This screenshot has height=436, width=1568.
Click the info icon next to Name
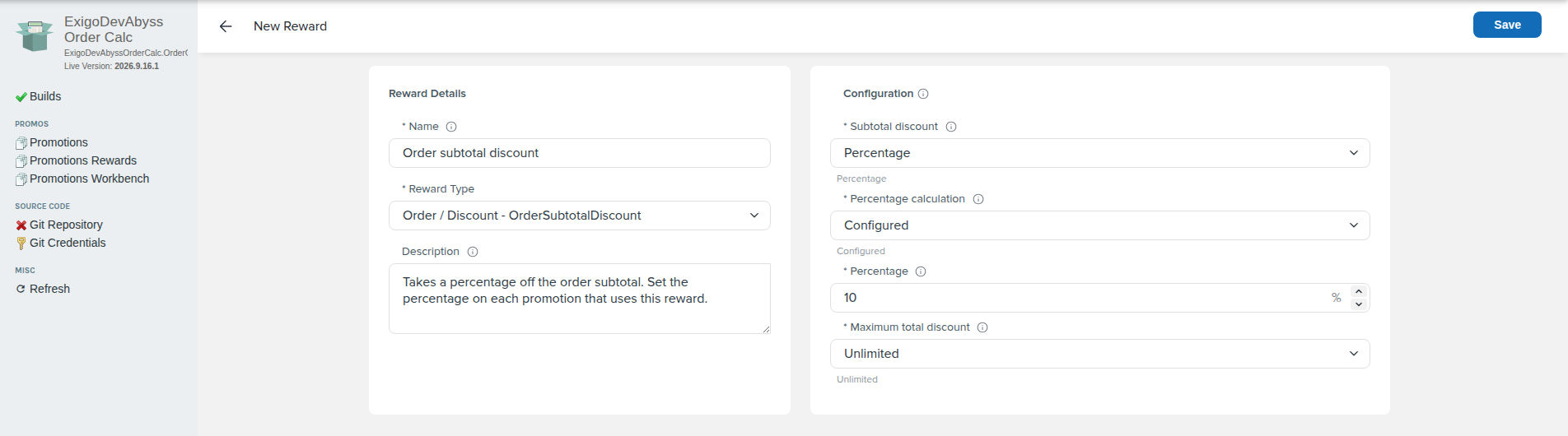[x=451, y=127]
